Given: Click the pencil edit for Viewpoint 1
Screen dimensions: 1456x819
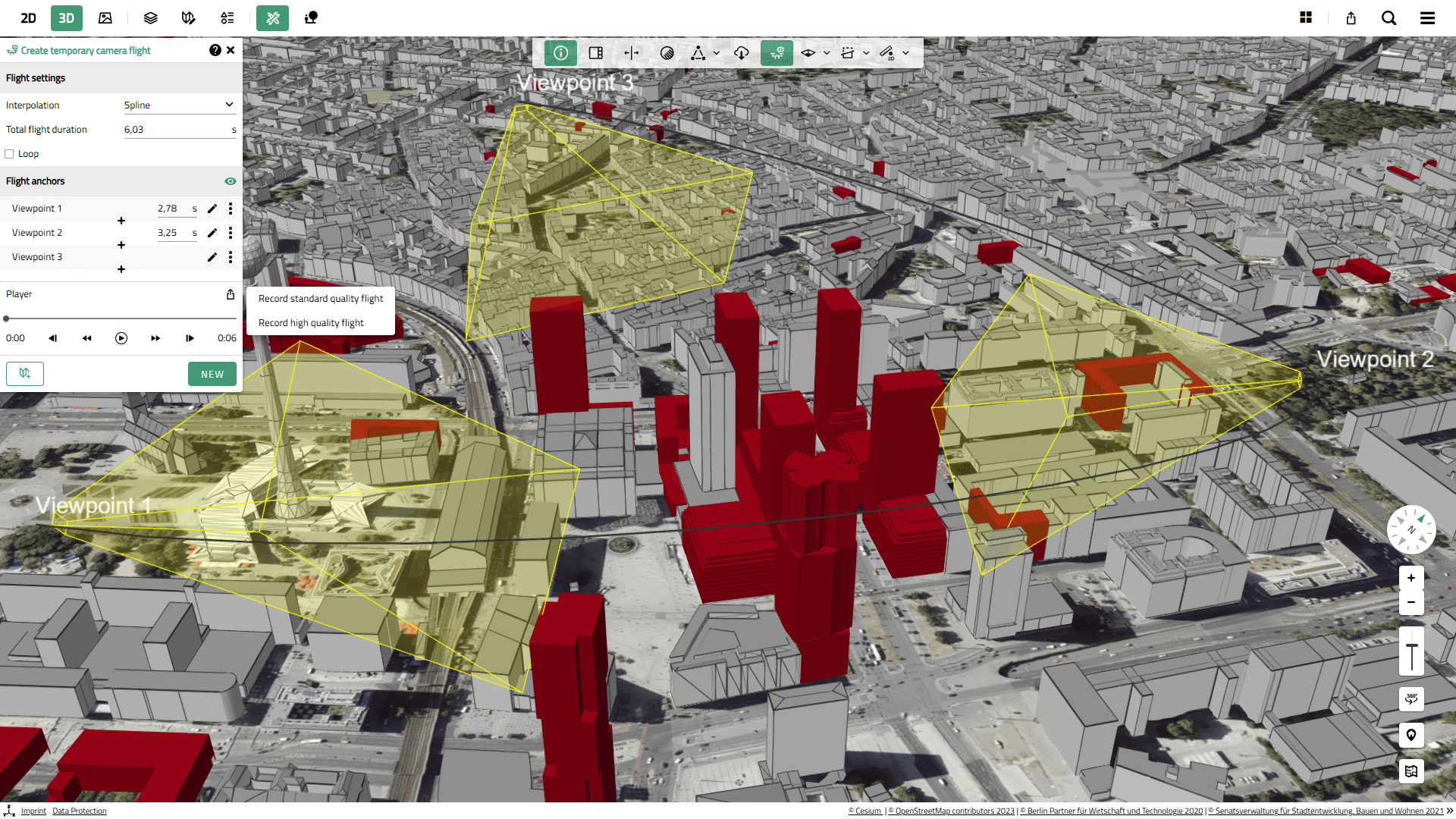Looking at the screenshot, I should 212,209.
